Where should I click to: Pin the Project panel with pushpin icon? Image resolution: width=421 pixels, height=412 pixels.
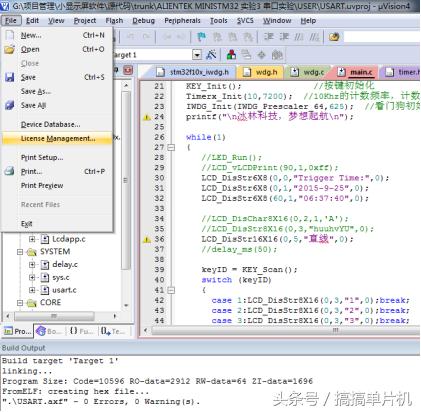(x=116, y=70)
